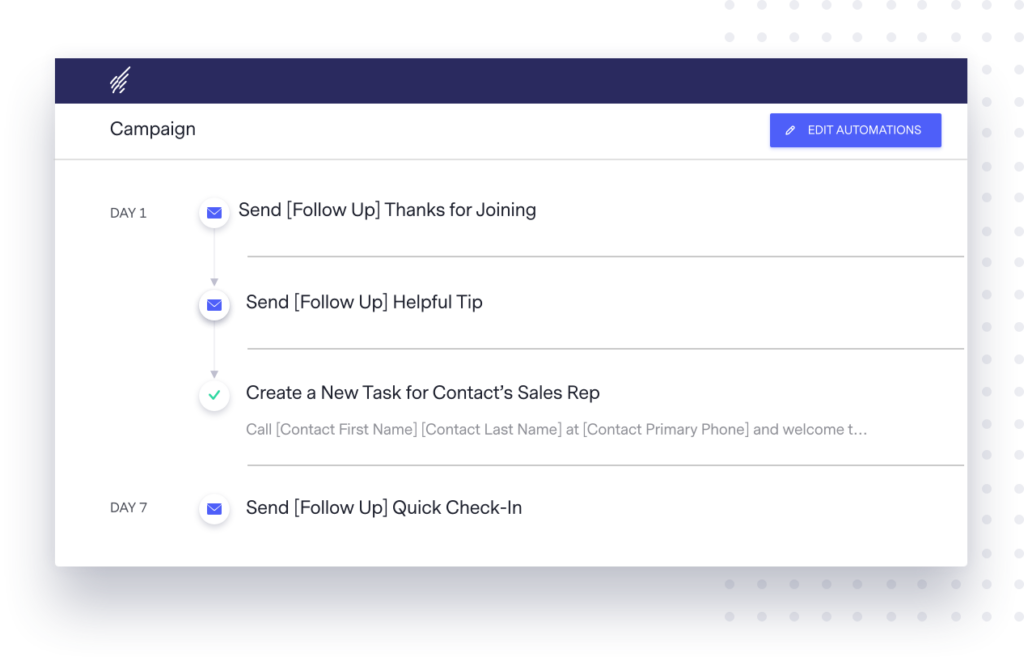Image resolution: width=1024 pixels, height=662 pixels.
Task: Toggle the completed state of the Sales Rep task
Action: click(214, 396)
